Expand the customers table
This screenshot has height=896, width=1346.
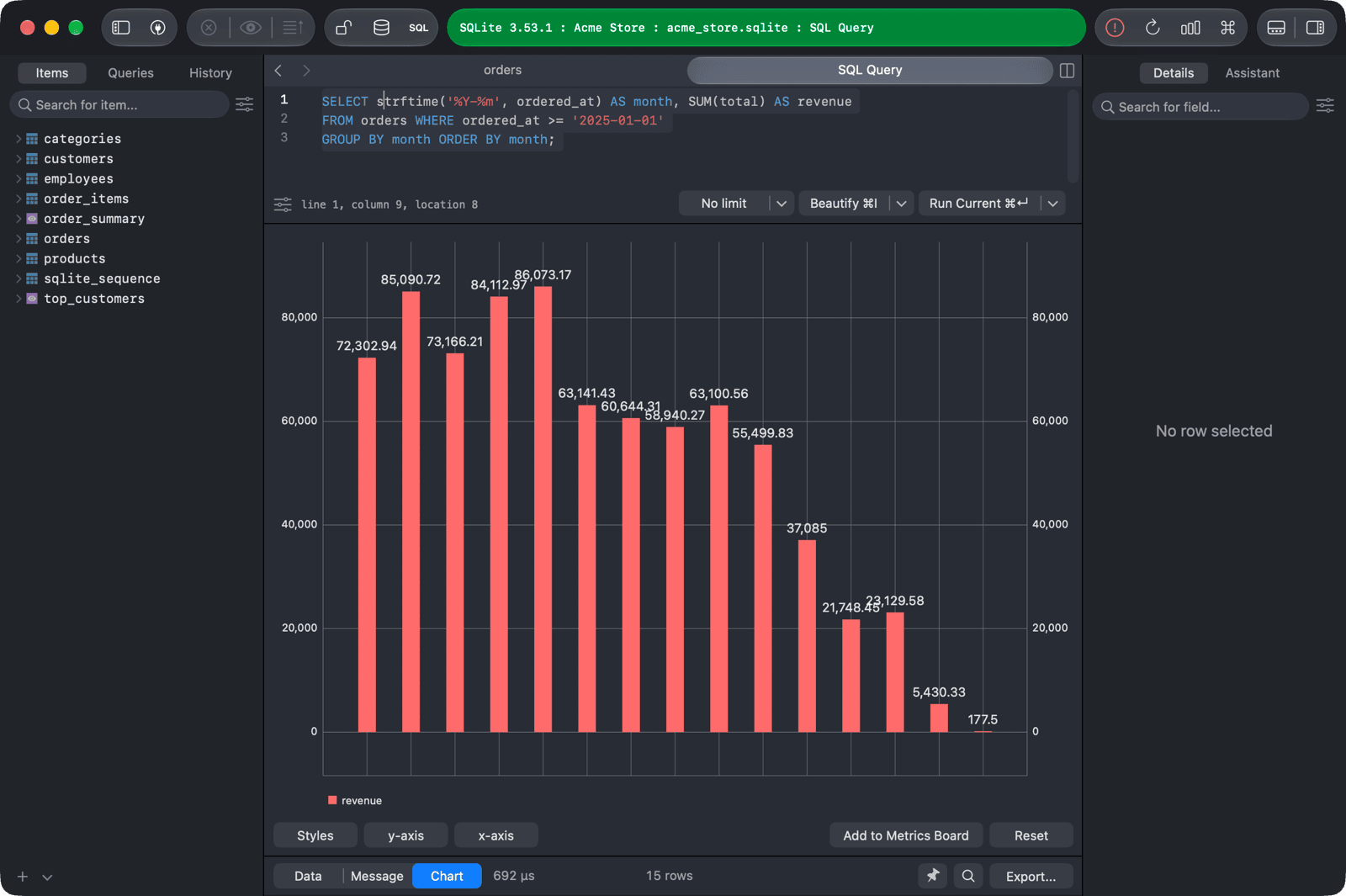[x=19, y=159]
